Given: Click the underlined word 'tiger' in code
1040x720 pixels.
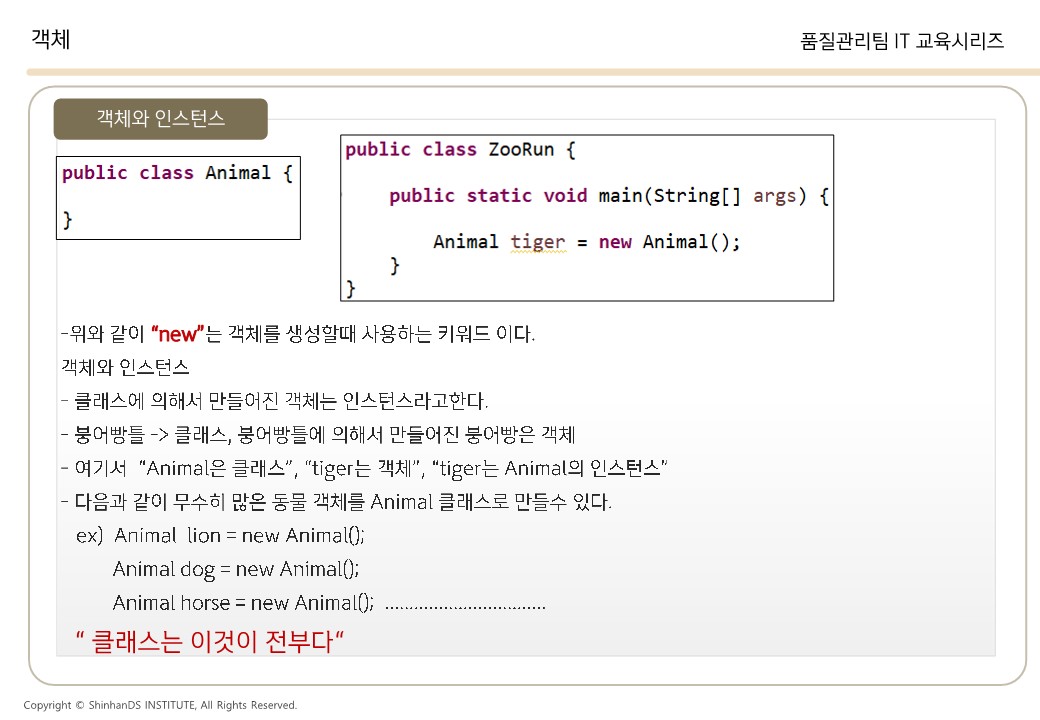Looking at the screenshot, I should click(538, 243).
